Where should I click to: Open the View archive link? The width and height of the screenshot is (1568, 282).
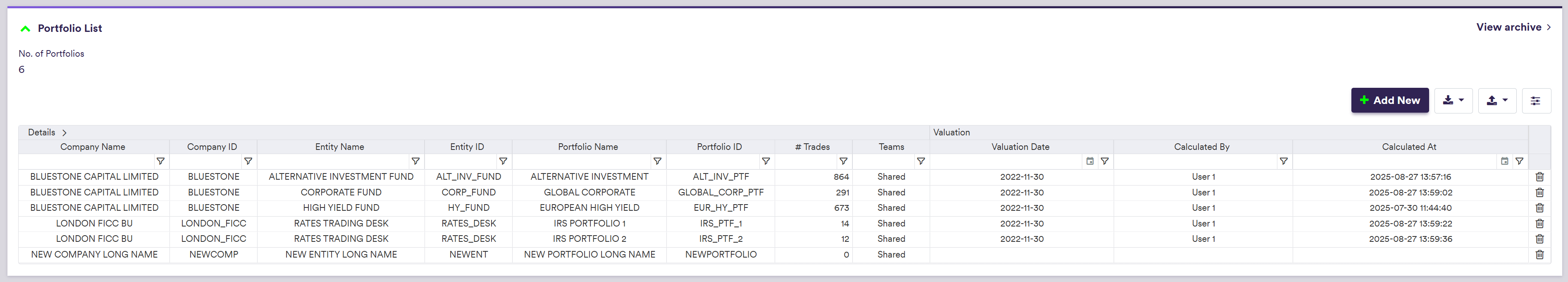click(1513, 27)
